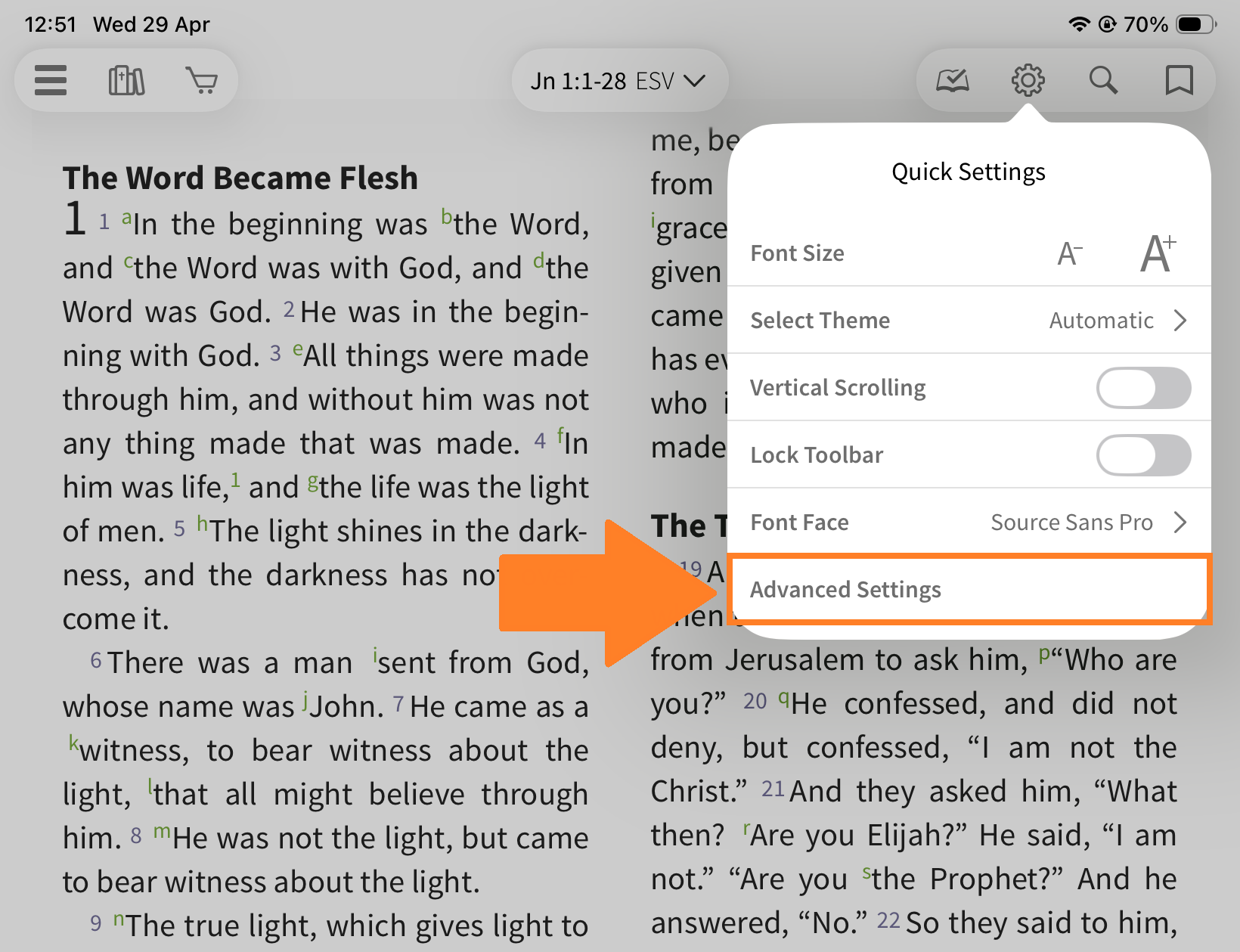Select the Font Face Source Sans Pro row
The height and width of the screenshot is (952, 1240).
pos(968,523)
